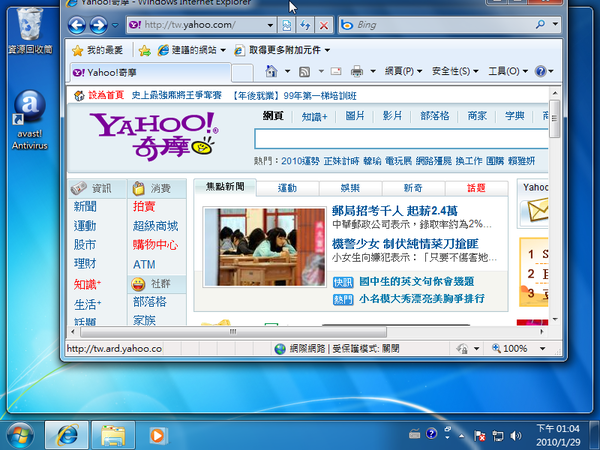Open the search provider dropdown arrow
This screenshot has height=450, width=600.
555,24
